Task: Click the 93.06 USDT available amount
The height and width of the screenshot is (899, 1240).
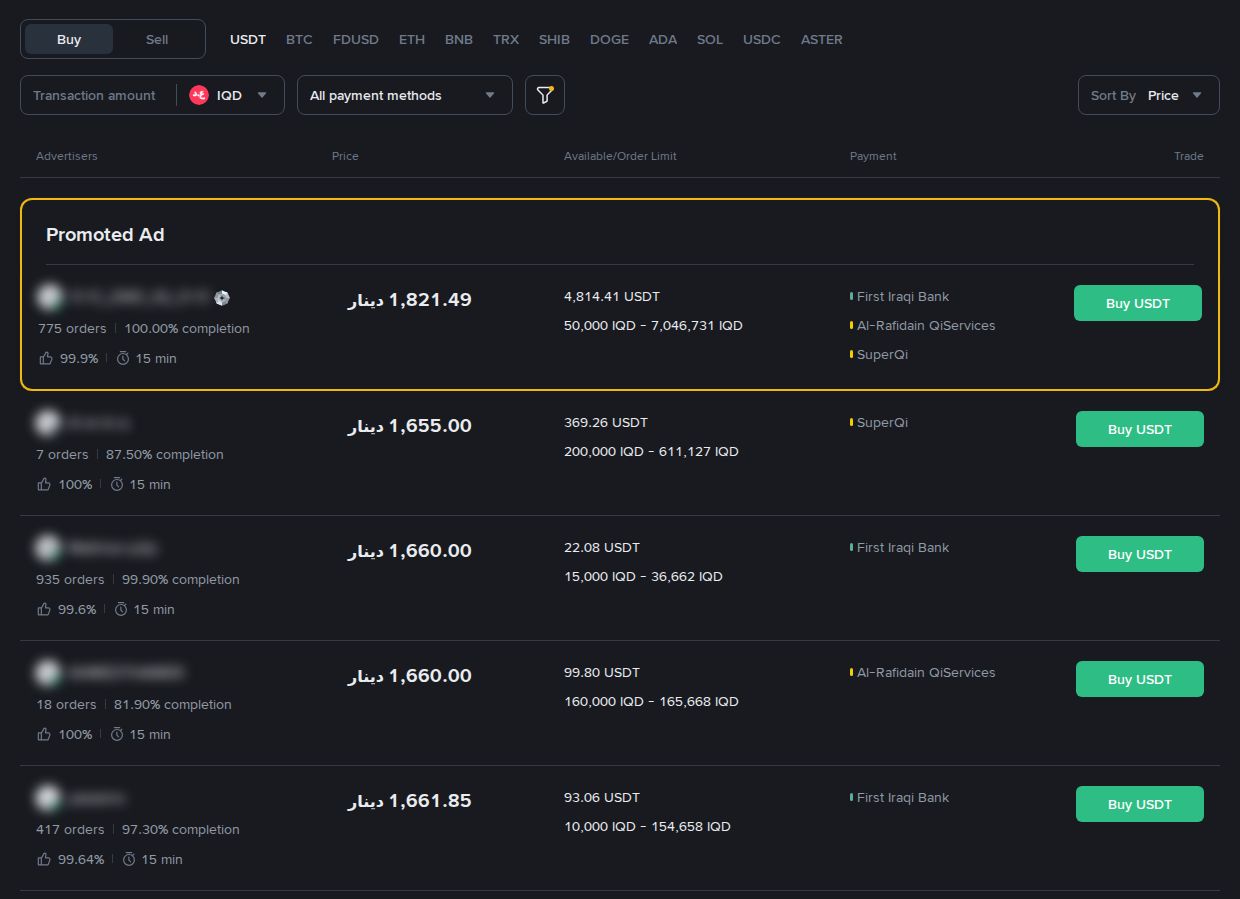Action: point(602,798)
